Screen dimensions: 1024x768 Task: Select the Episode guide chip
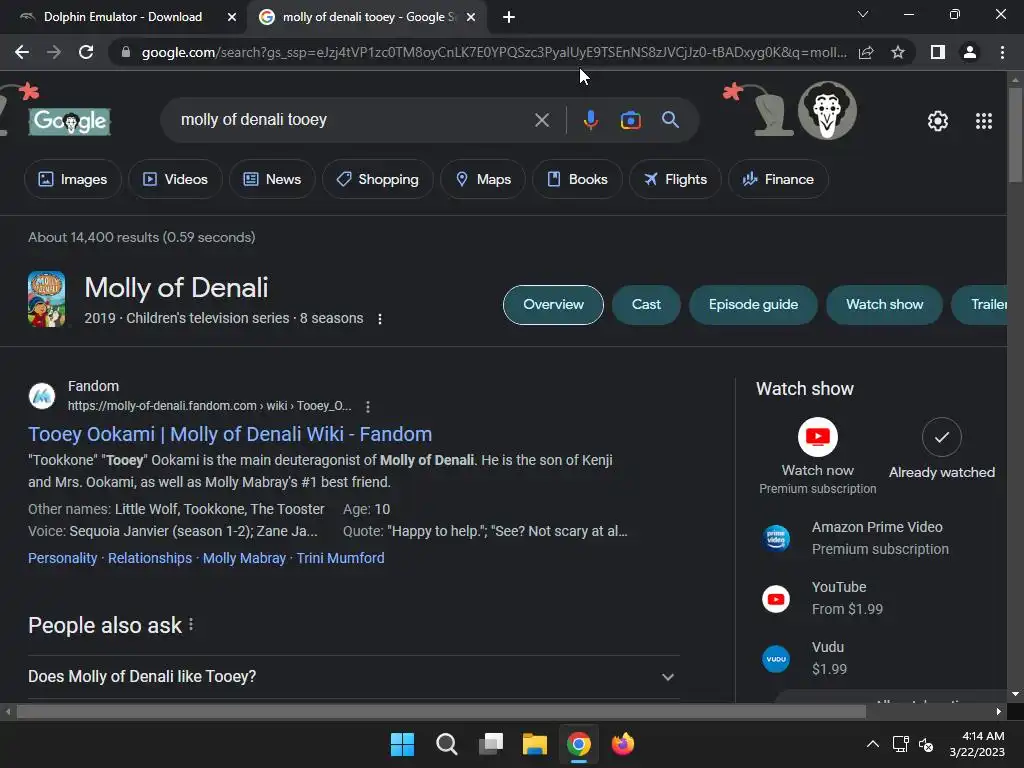(x=753, y=304)
